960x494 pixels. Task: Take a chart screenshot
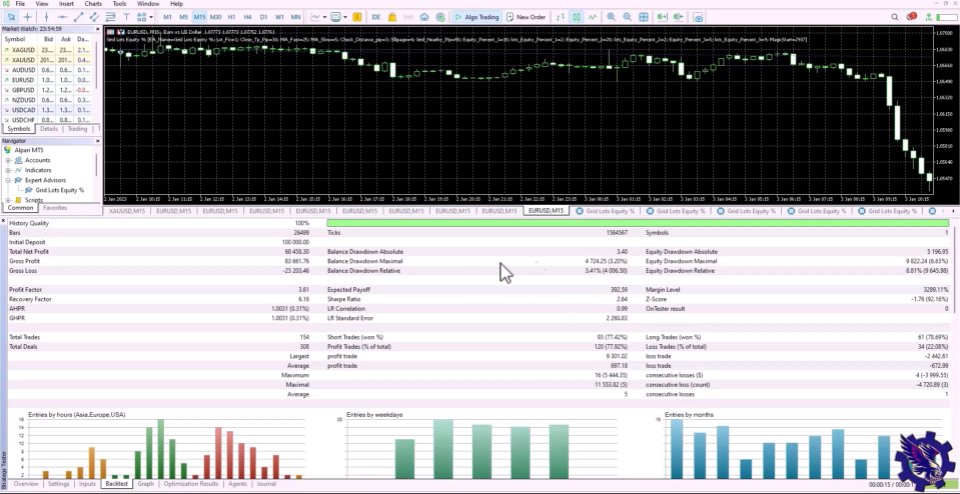click(x=699, y=17)
